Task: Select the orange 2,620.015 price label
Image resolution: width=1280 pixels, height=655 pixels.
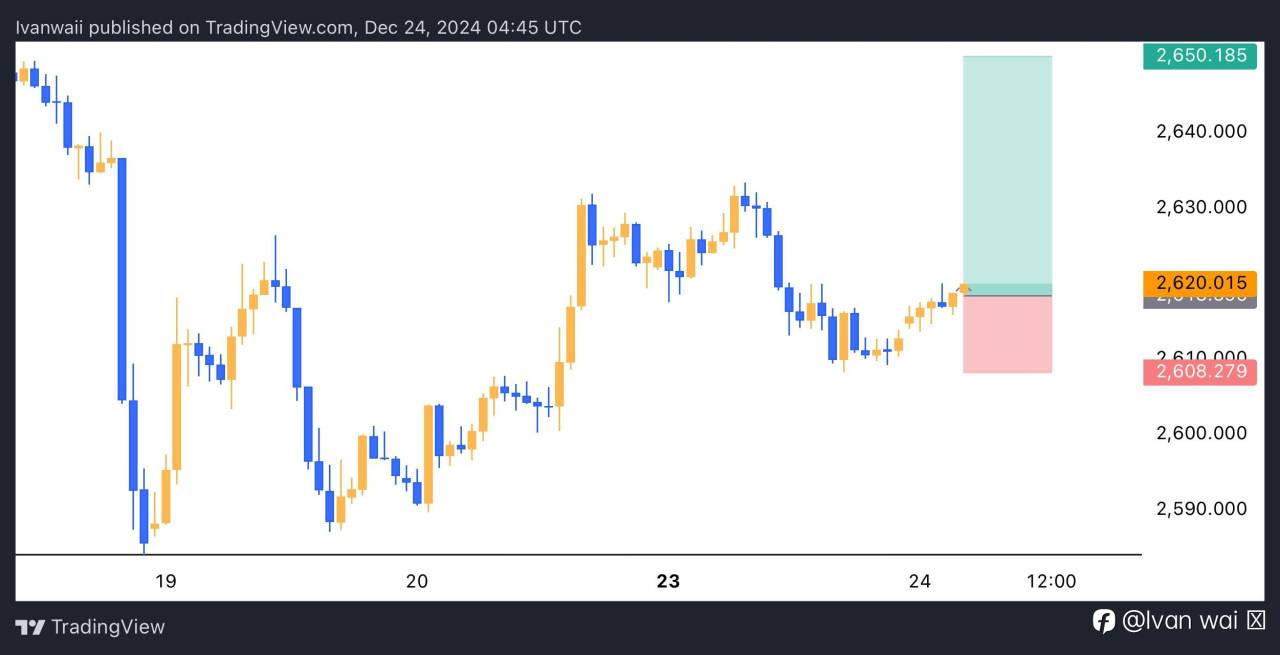Action: [x=1200, y=283]
